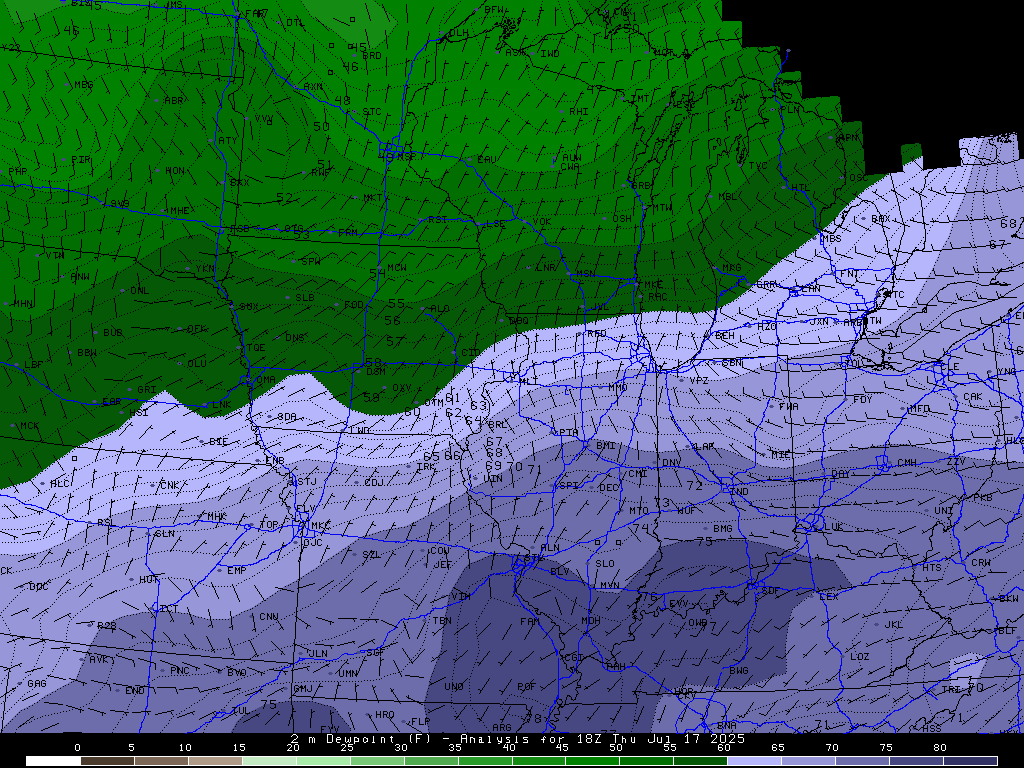This screenshot has width=1024, height=768.
Task: Select the LEX station label
Action: tap(828, 596)
